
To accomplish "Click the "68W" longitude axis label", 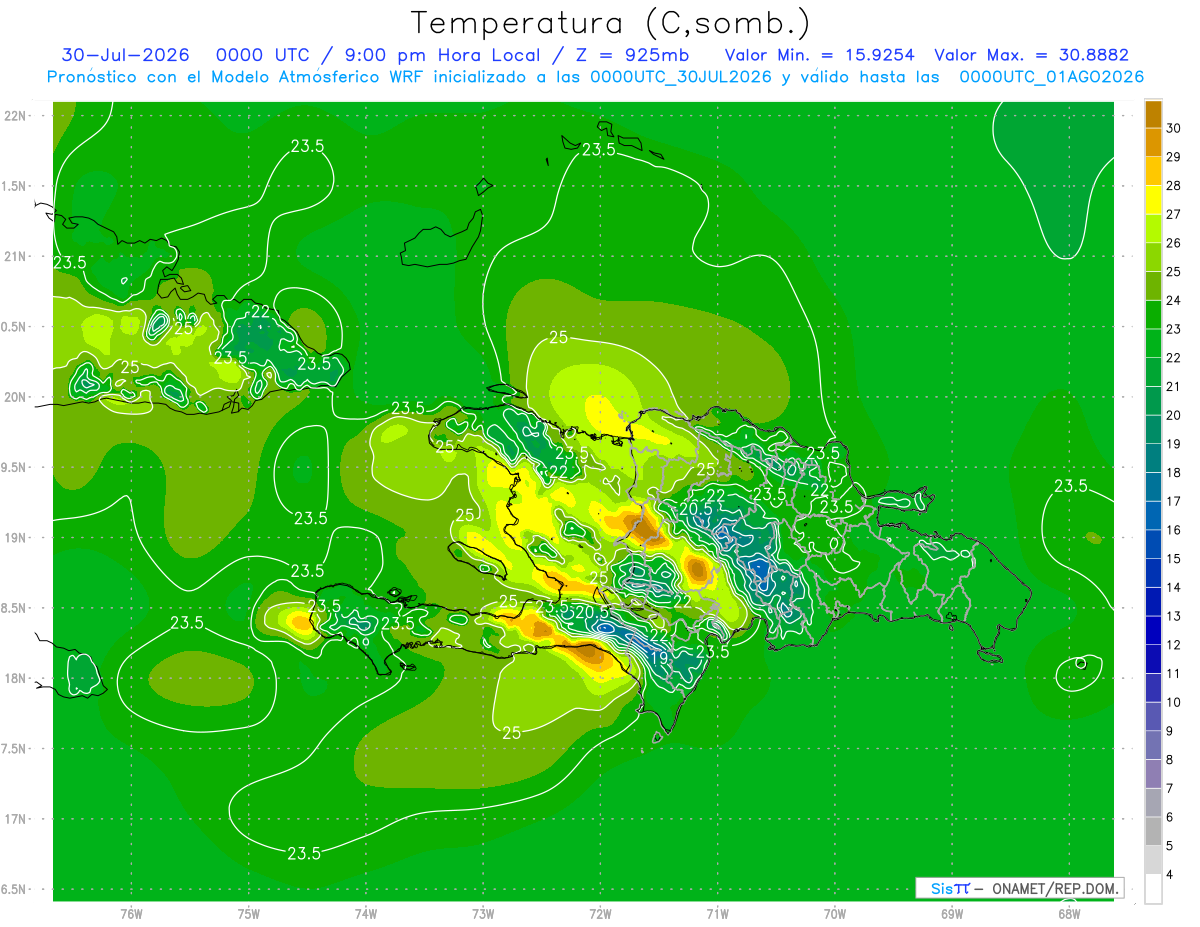I will pyautogui.click(x=1069, y=913).
